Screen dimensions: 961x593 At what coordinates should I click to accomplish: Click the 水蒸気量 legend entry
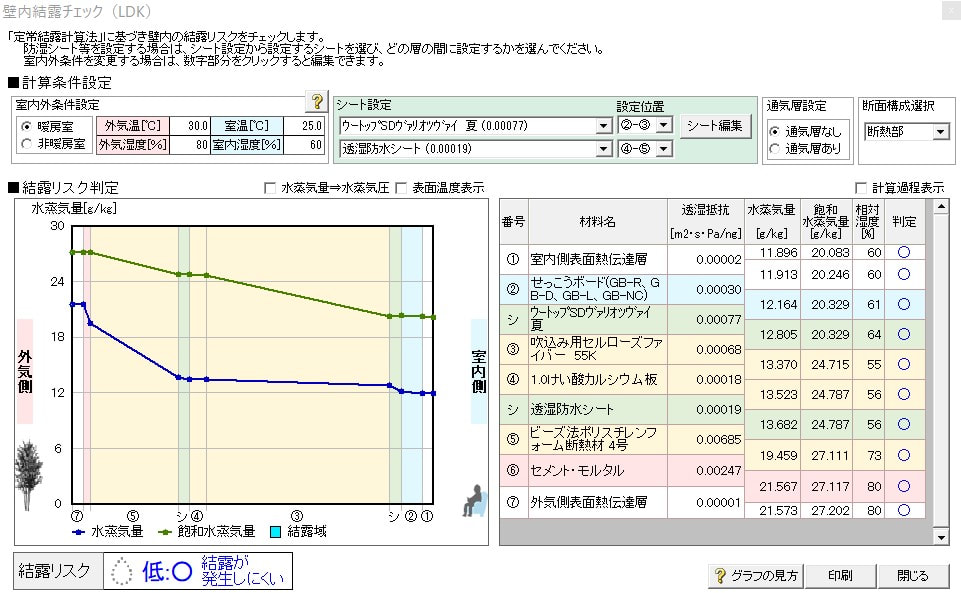107,532
